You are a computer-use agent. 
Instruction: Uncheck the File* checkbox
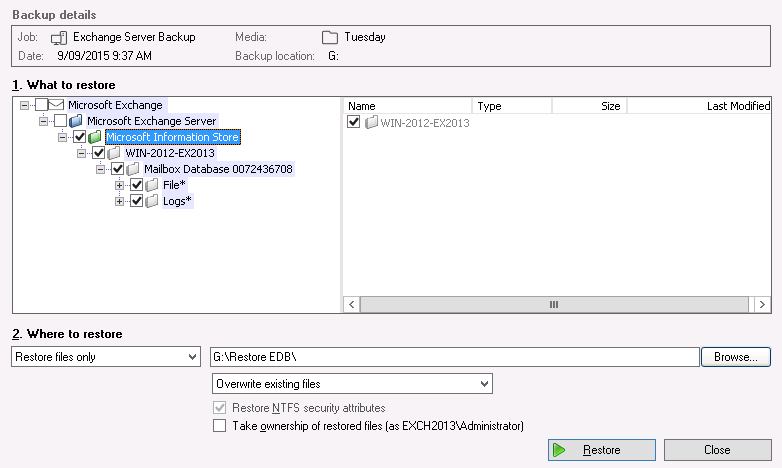pos(137,185)
